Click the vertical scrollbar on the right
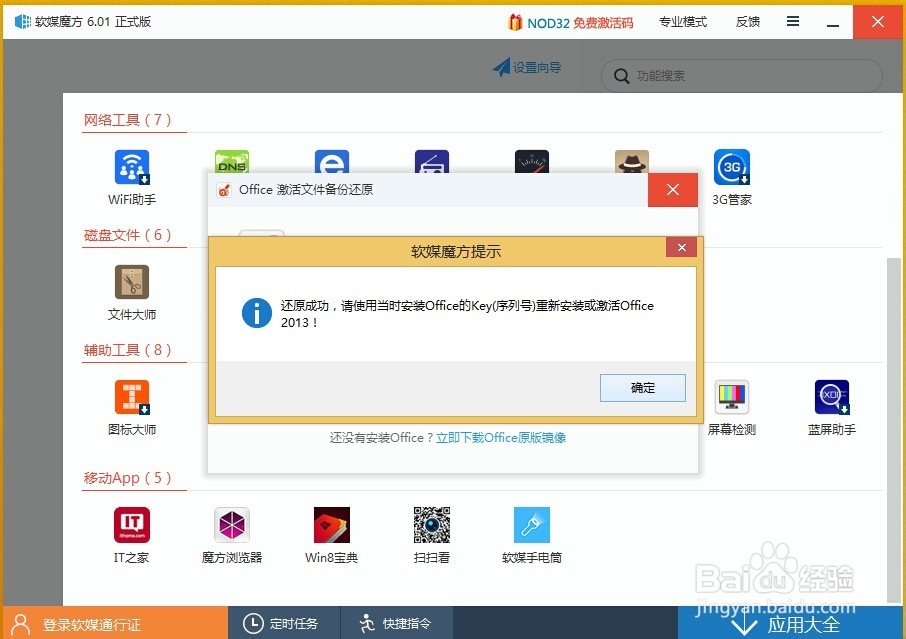This screenshot has height=639, width=906. pos(893,429)
